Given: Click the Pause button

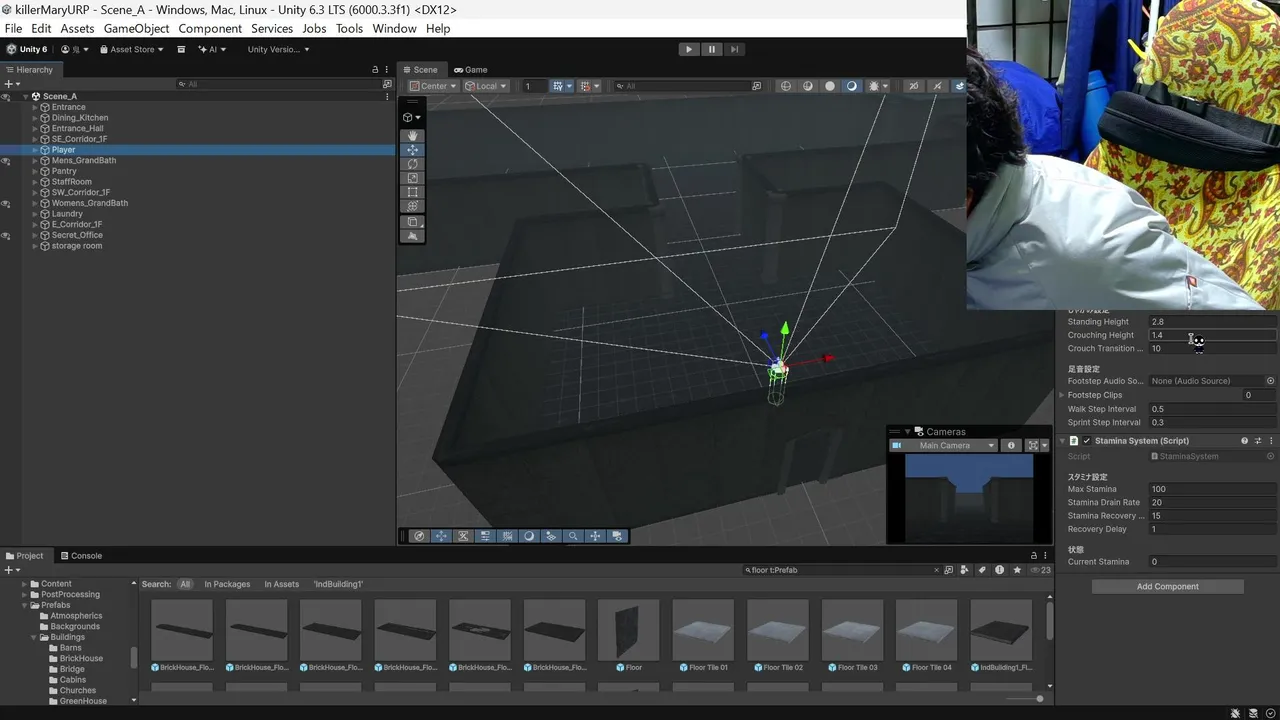Looking at the screenshot, I should (x=711, y=49).
